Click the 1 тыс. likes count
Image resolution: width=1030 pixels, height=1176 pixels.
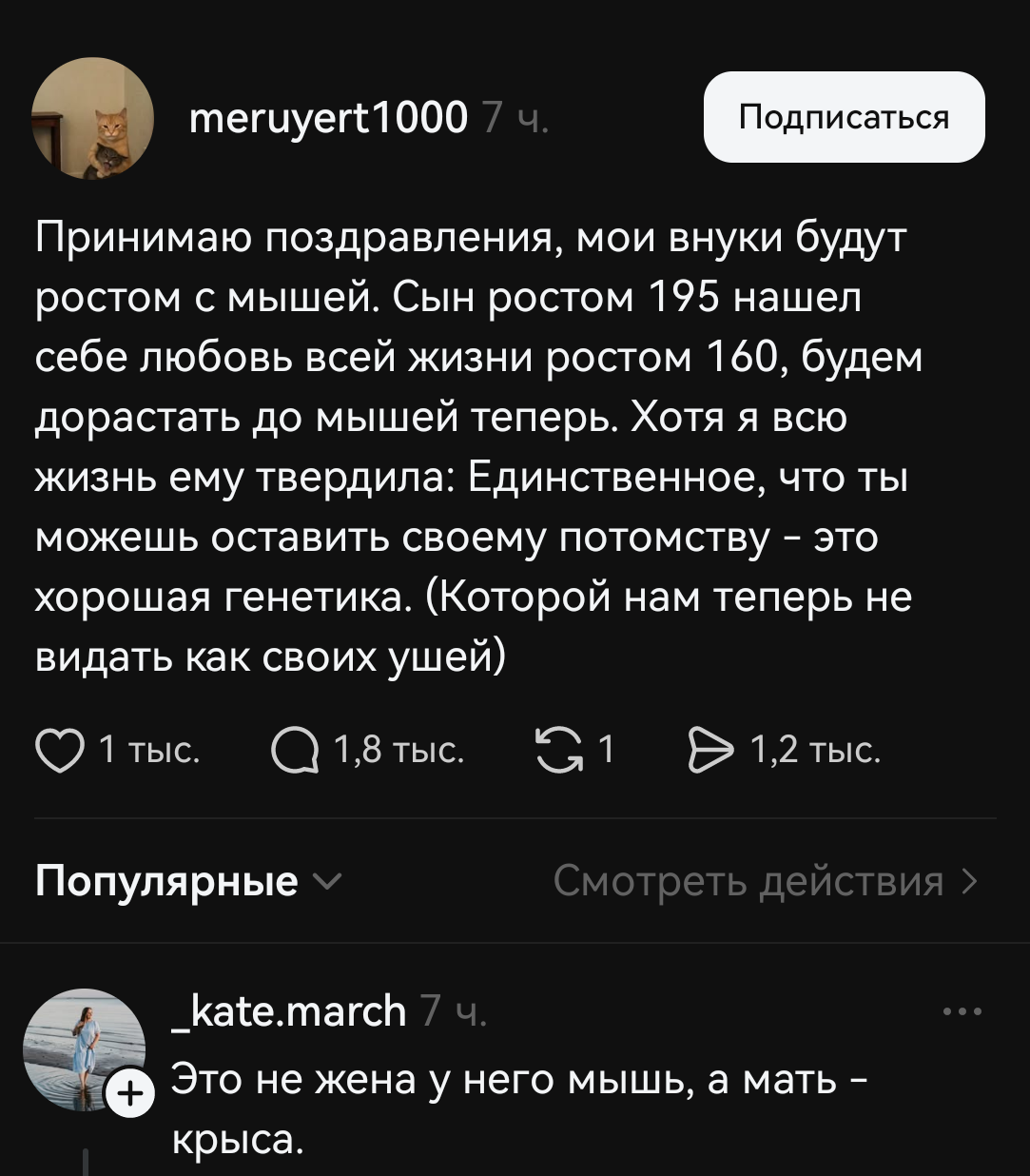pyautogui.click(x=149, y=751)
